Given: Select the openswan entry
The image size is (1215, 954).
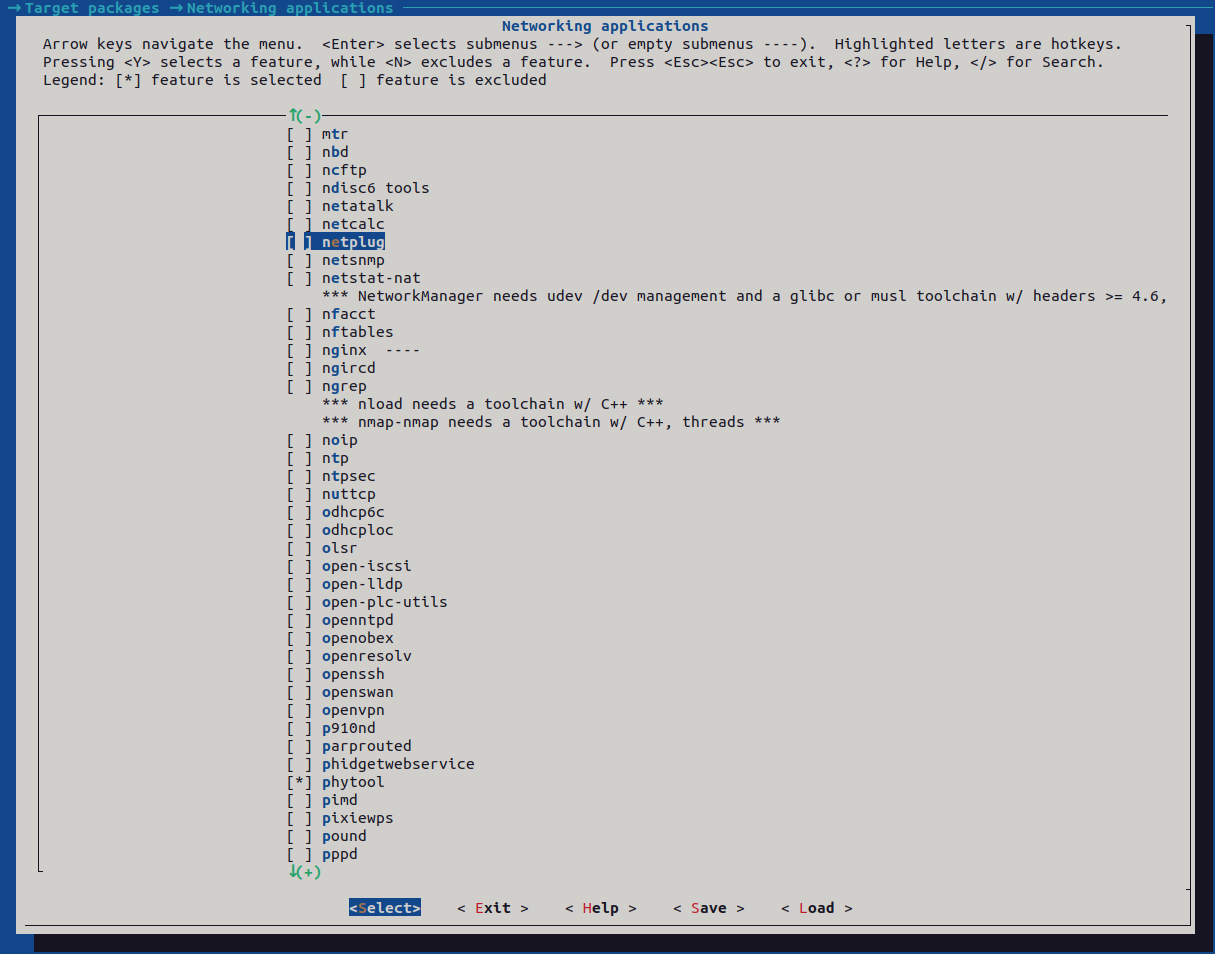Looking at the screenshot, I should coord(357,692).
